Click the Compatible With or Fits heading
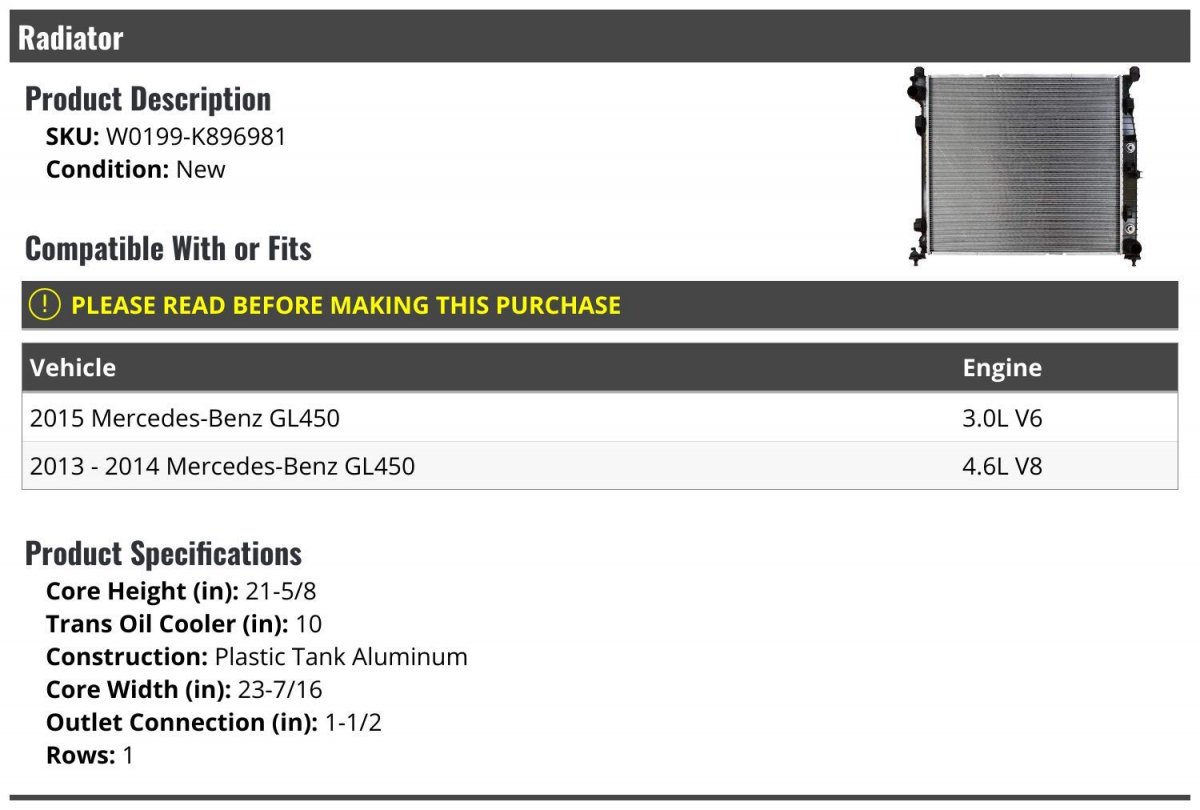The width and height of the screenshot is (1200, 810). click(168, 249)
